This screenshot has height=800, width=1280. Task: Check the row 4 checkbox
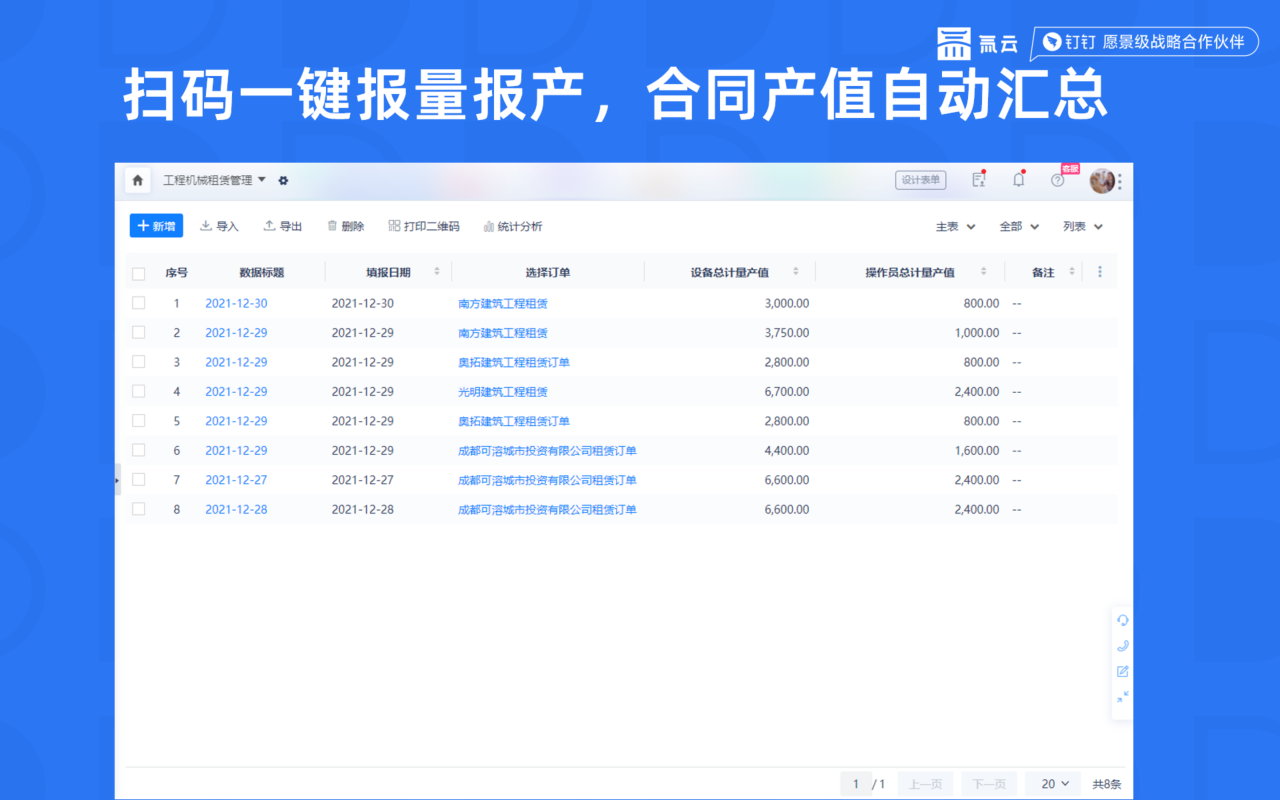(139, 391)
